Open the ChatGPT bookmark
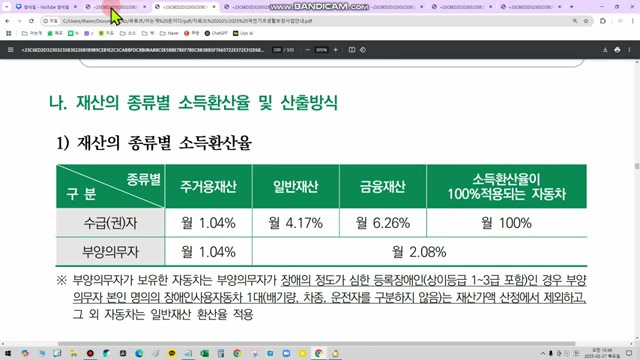Viewport: 640px width, 360px height. point(216,33)
